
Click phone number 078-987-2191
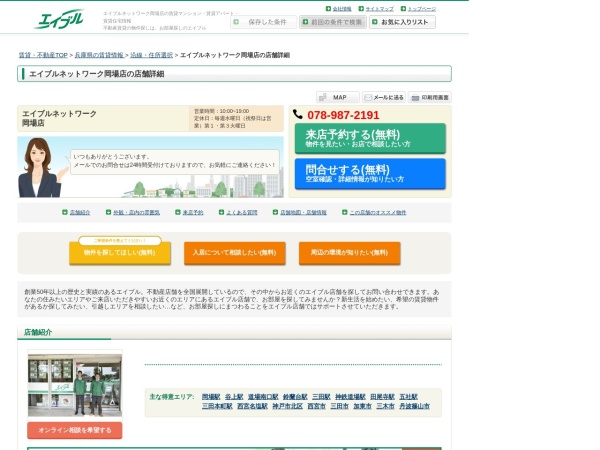(343, 115)
